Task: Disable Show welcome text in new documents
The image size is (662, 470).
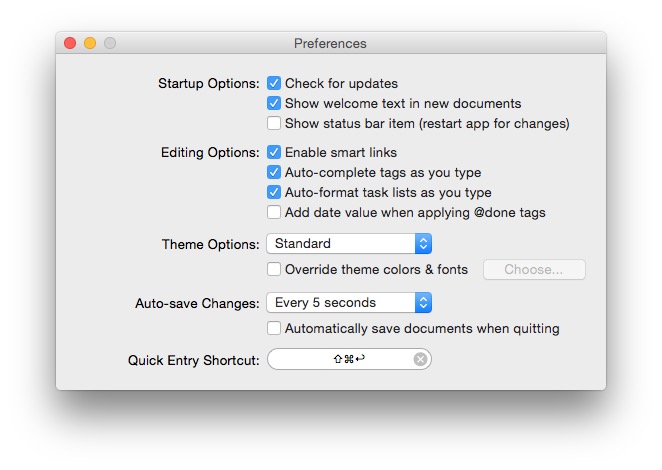Action: pos(274,104)
